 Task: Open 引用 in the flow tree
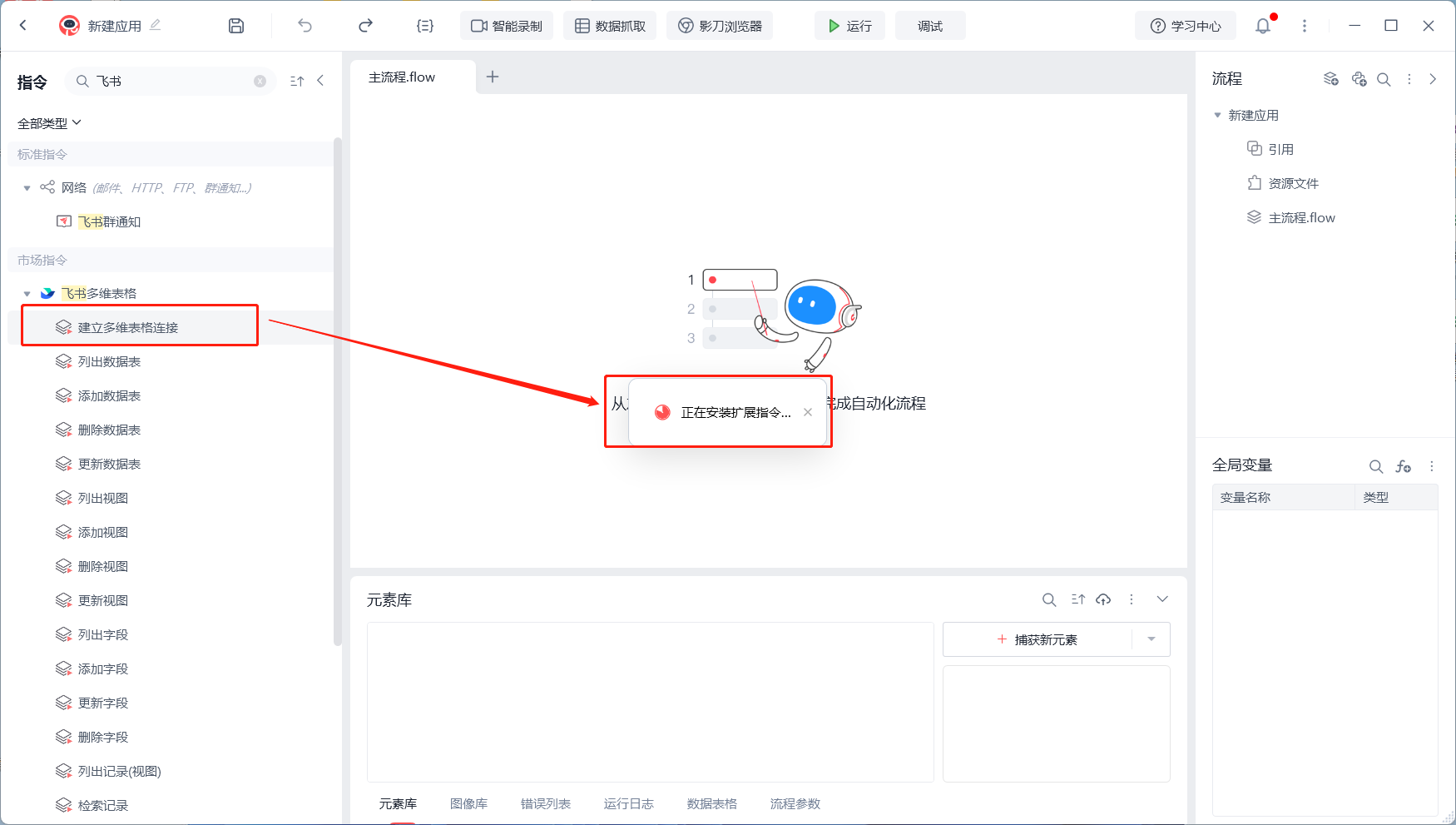tap(1280, 149)
